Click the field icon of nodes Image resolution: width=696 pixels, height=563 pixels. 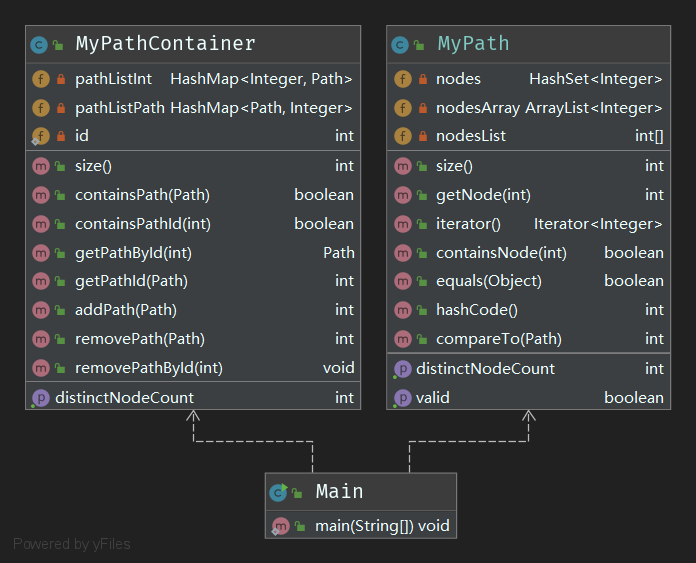pyautogui.click(x=403, y=79)
